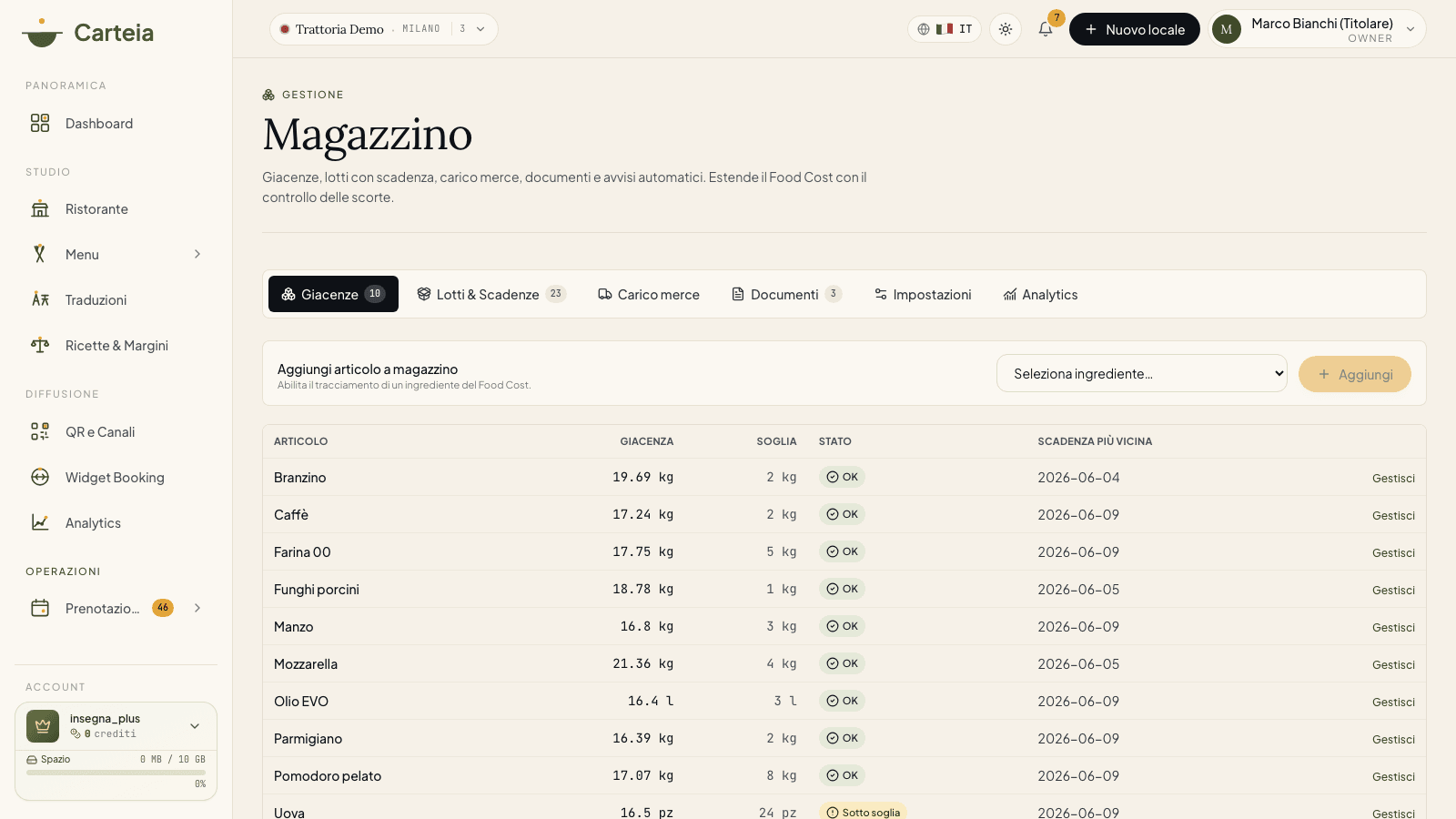Screen dimensions: 1456x819
Task: Click Gestisci for Parmigiano
Action: pos(1393,739)
